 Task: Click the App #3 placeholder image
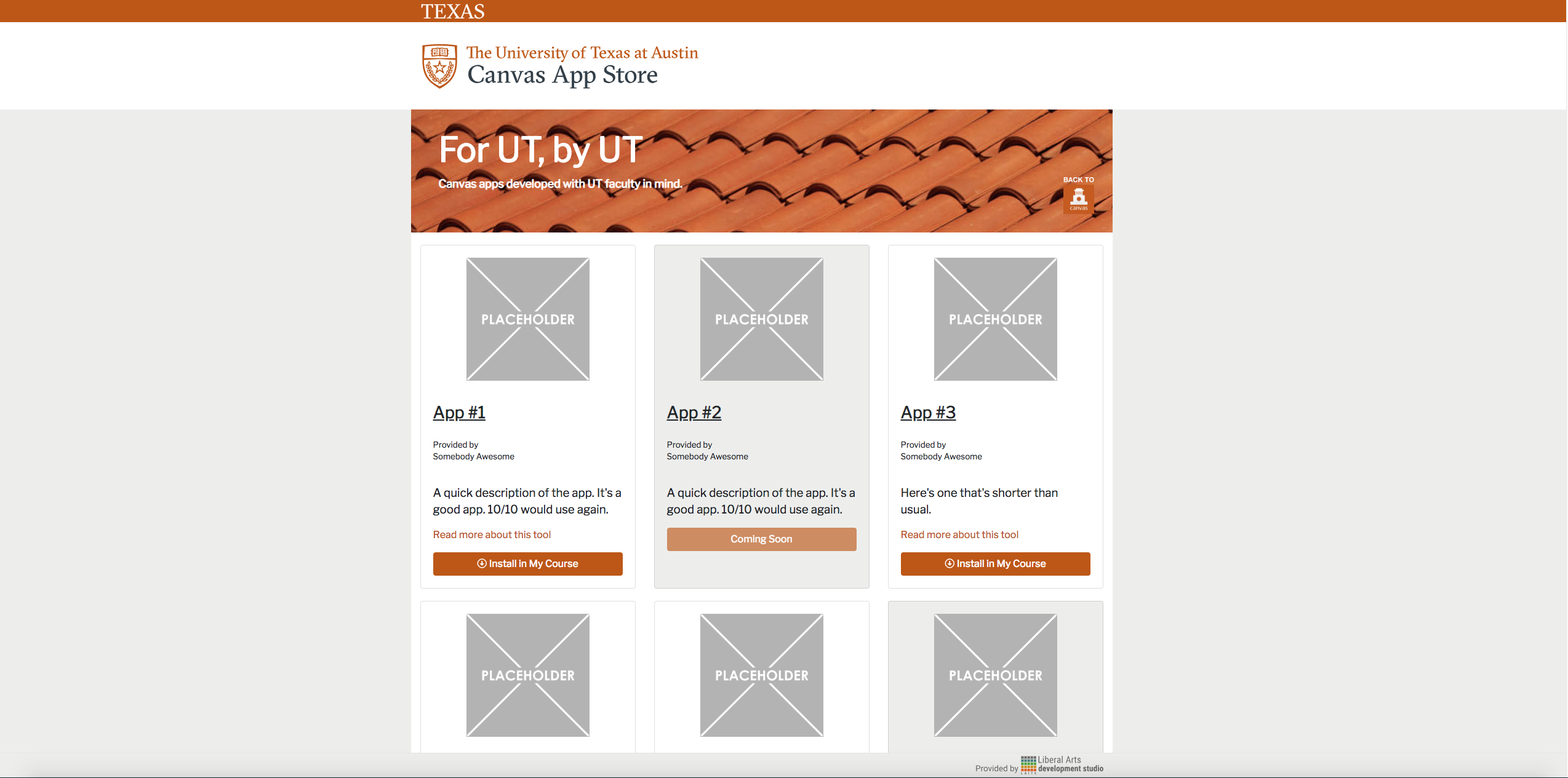(x=996, y=319)
